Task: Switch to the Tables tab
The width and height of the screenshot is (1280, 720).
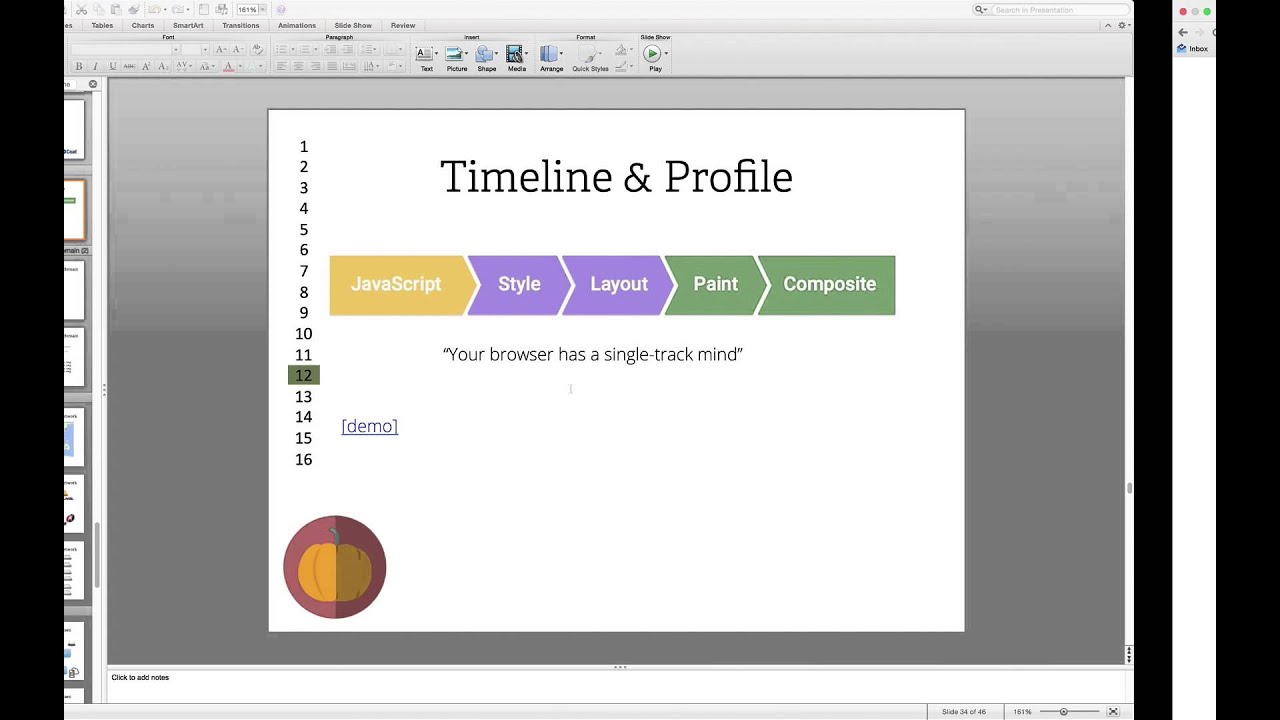Action: (102, 25)
